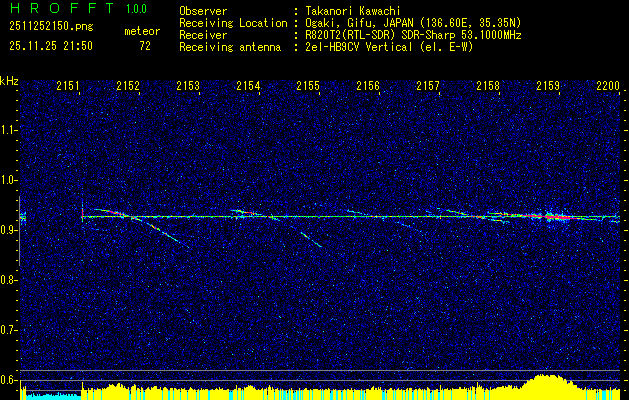Click the 0.8 kHz axis label
Image resolution: width=629 pixels, height=400 pixels.
[x=9, y=280]
